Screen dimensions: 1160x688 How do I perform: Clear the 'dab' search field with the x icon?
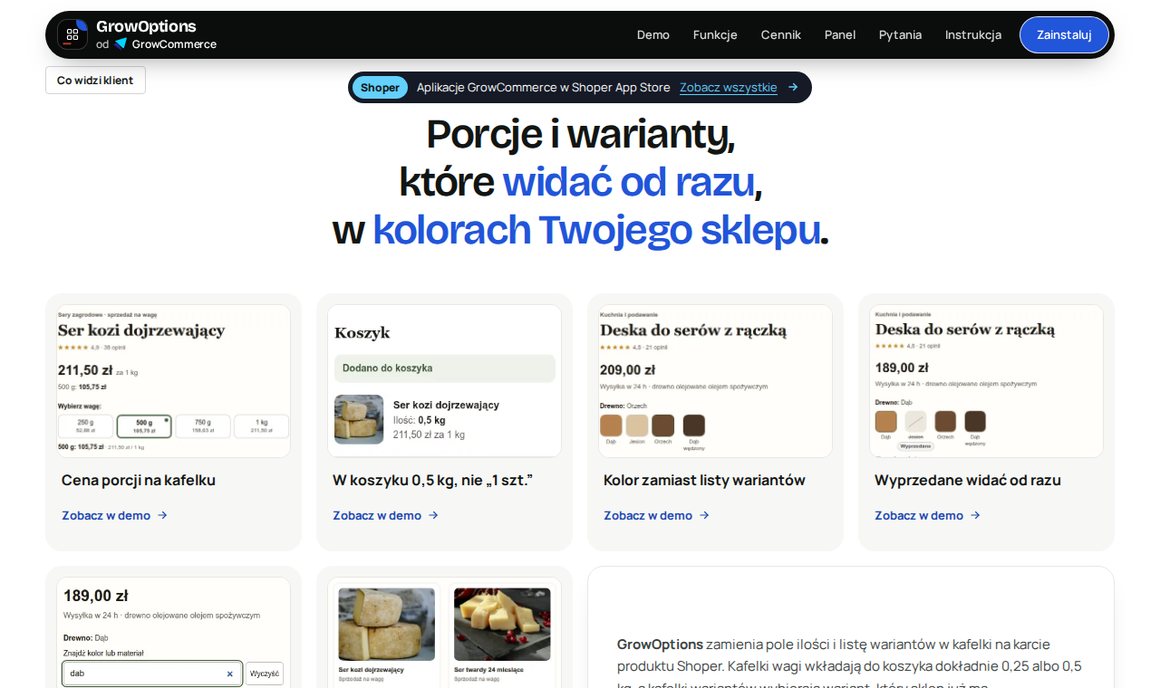tap(229, 674)
